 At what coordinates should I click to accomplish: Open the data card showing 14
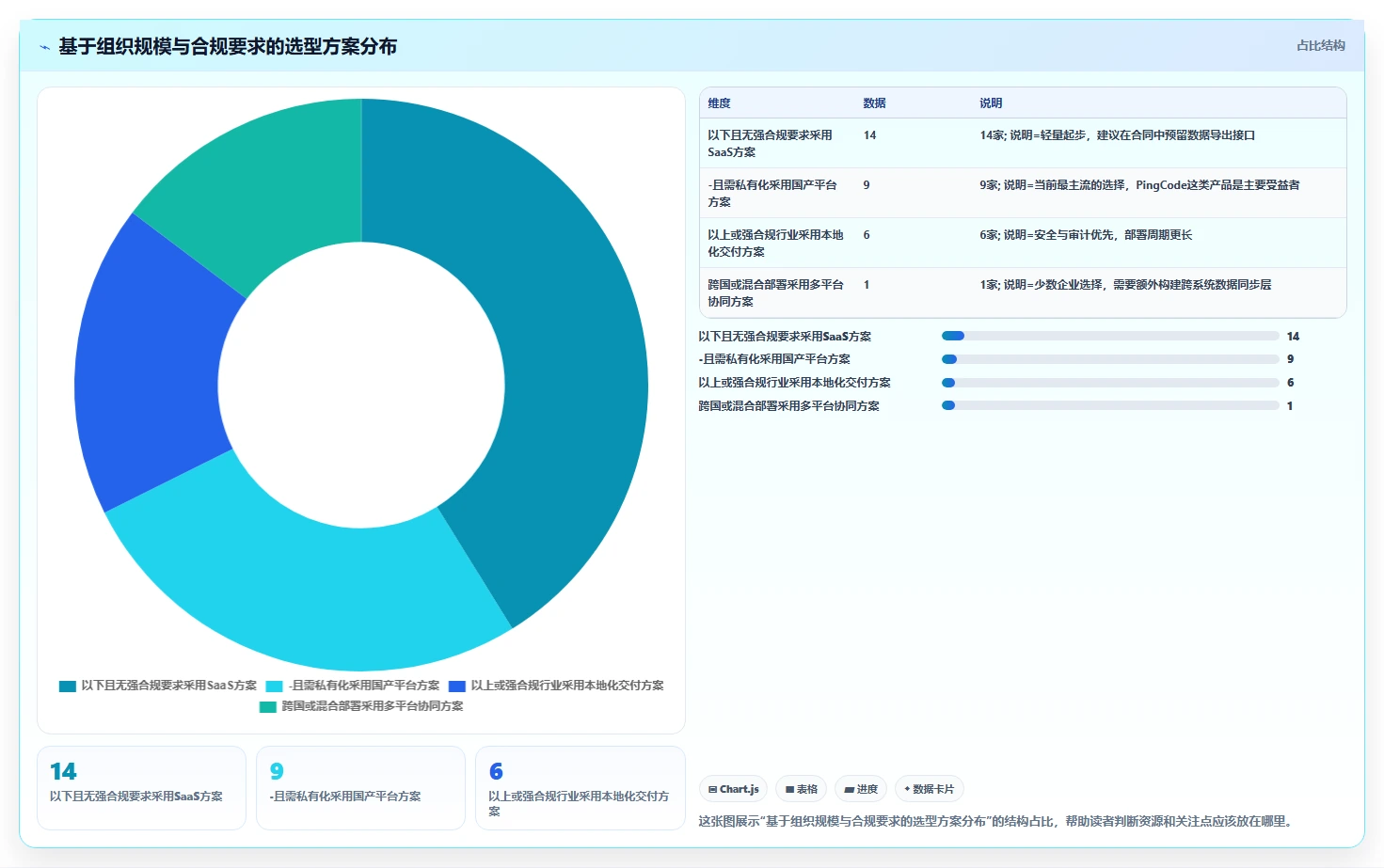coord(141,788)
